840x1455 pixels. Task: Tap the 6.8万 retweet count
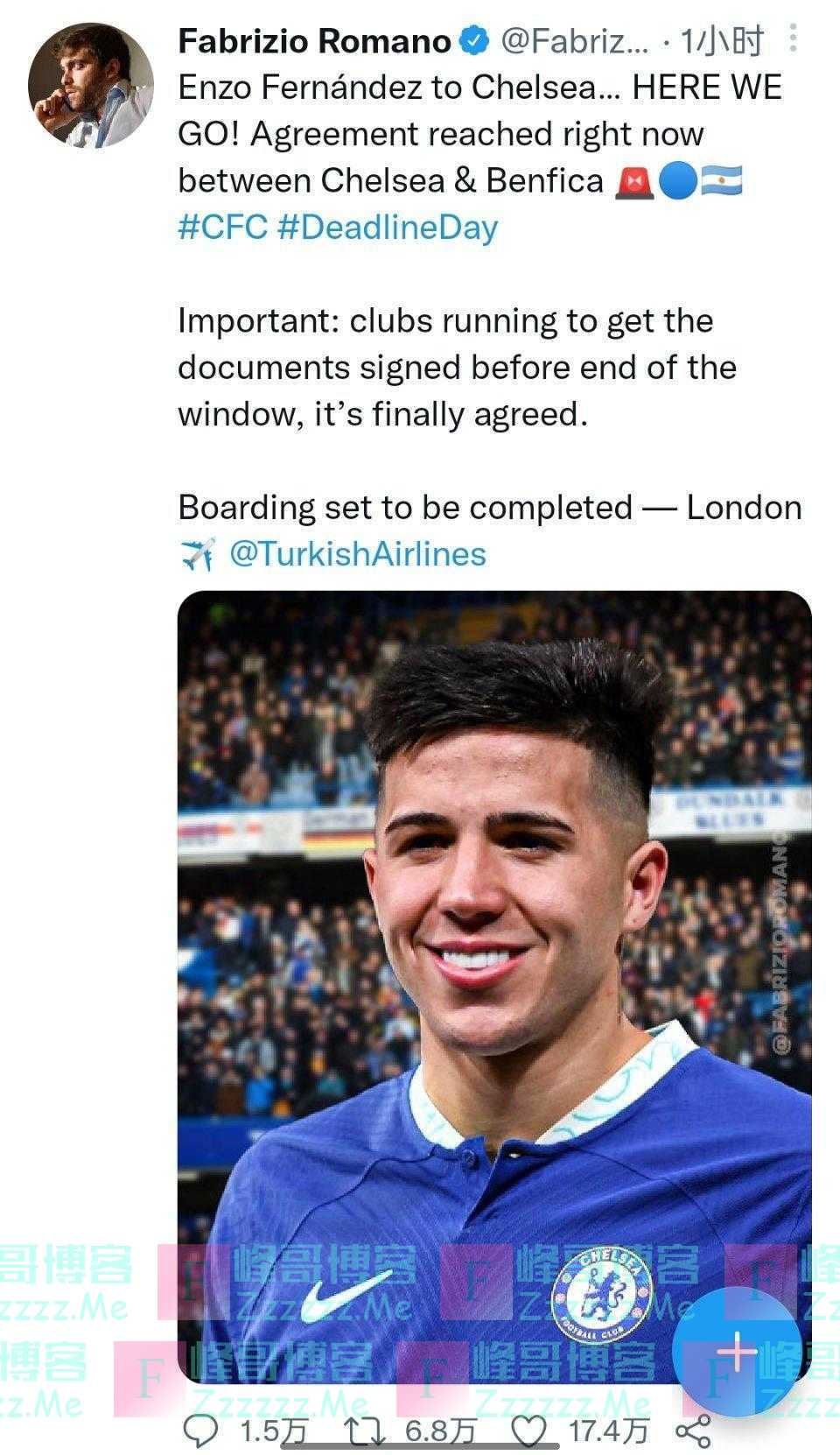click(440, 1431)
